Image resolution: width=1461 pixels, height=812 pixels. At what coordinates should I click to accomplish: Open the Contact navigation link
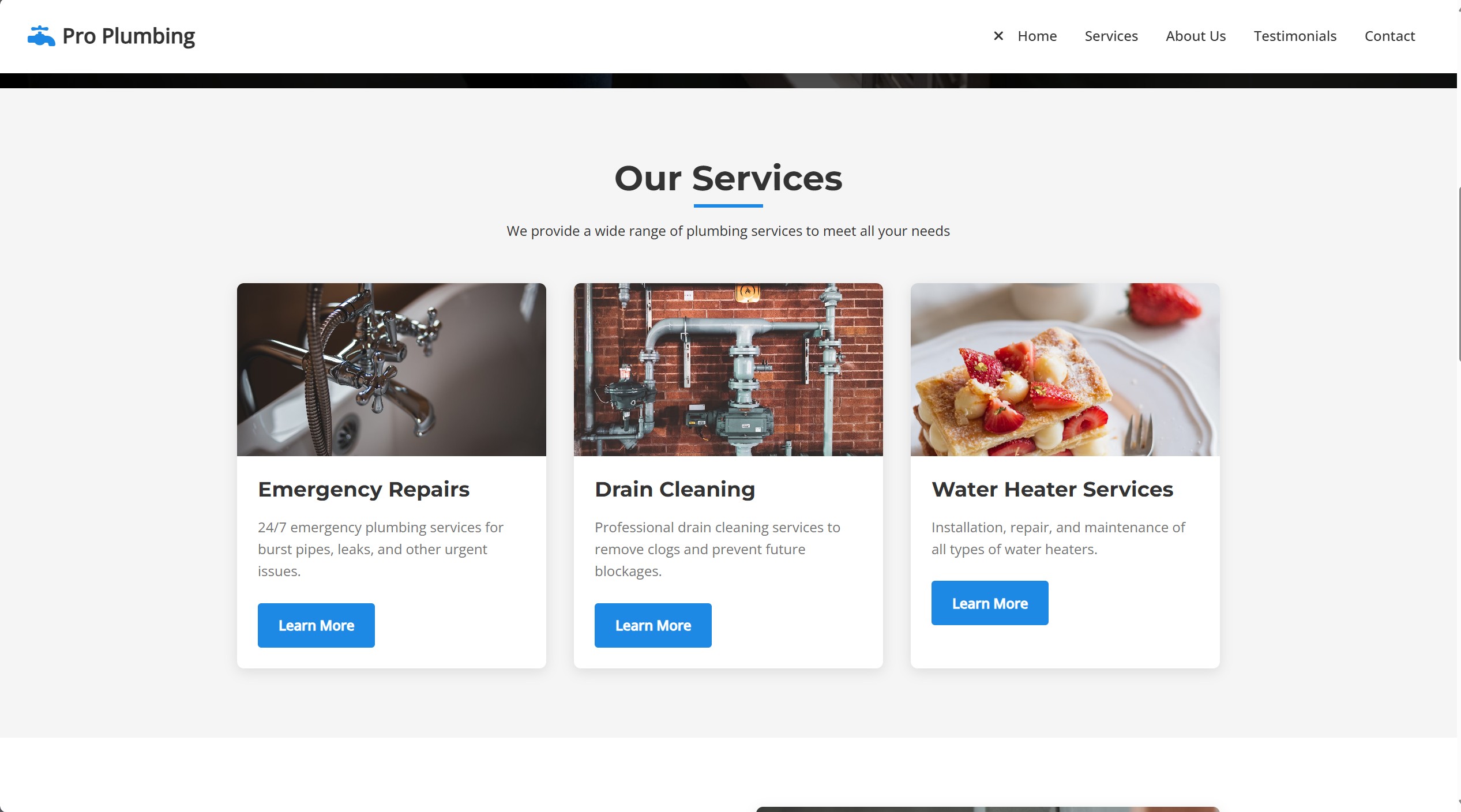point(1389,36)
